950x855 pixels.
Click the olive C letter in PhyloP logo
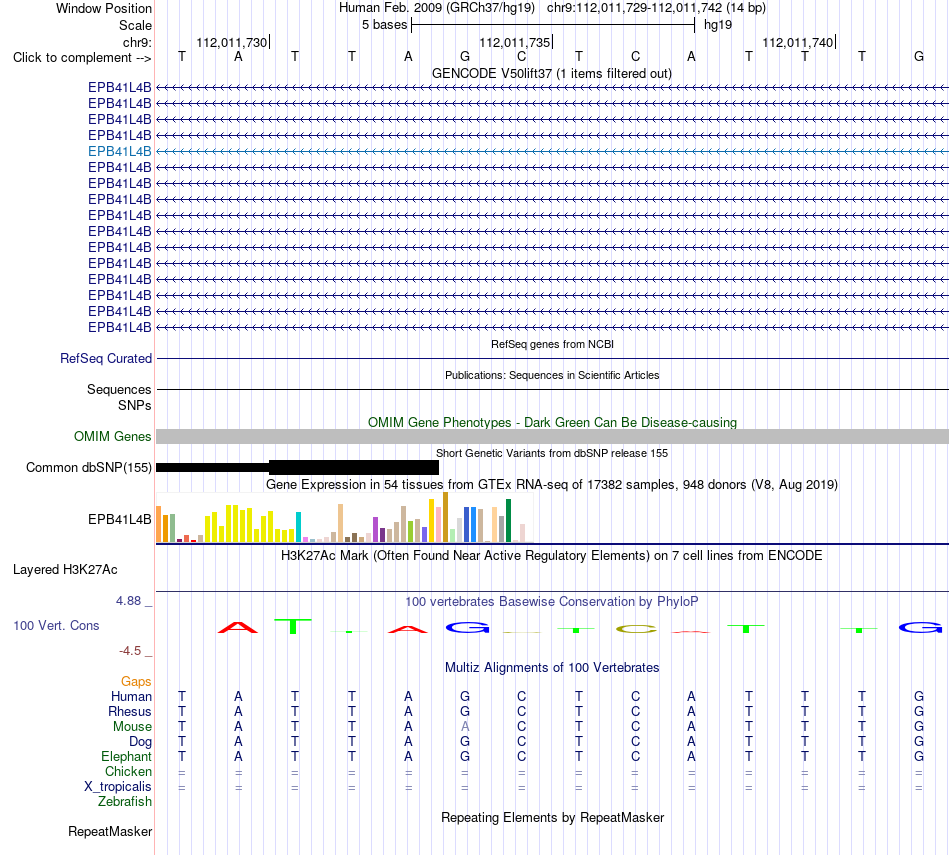click(x=636, y=629)
